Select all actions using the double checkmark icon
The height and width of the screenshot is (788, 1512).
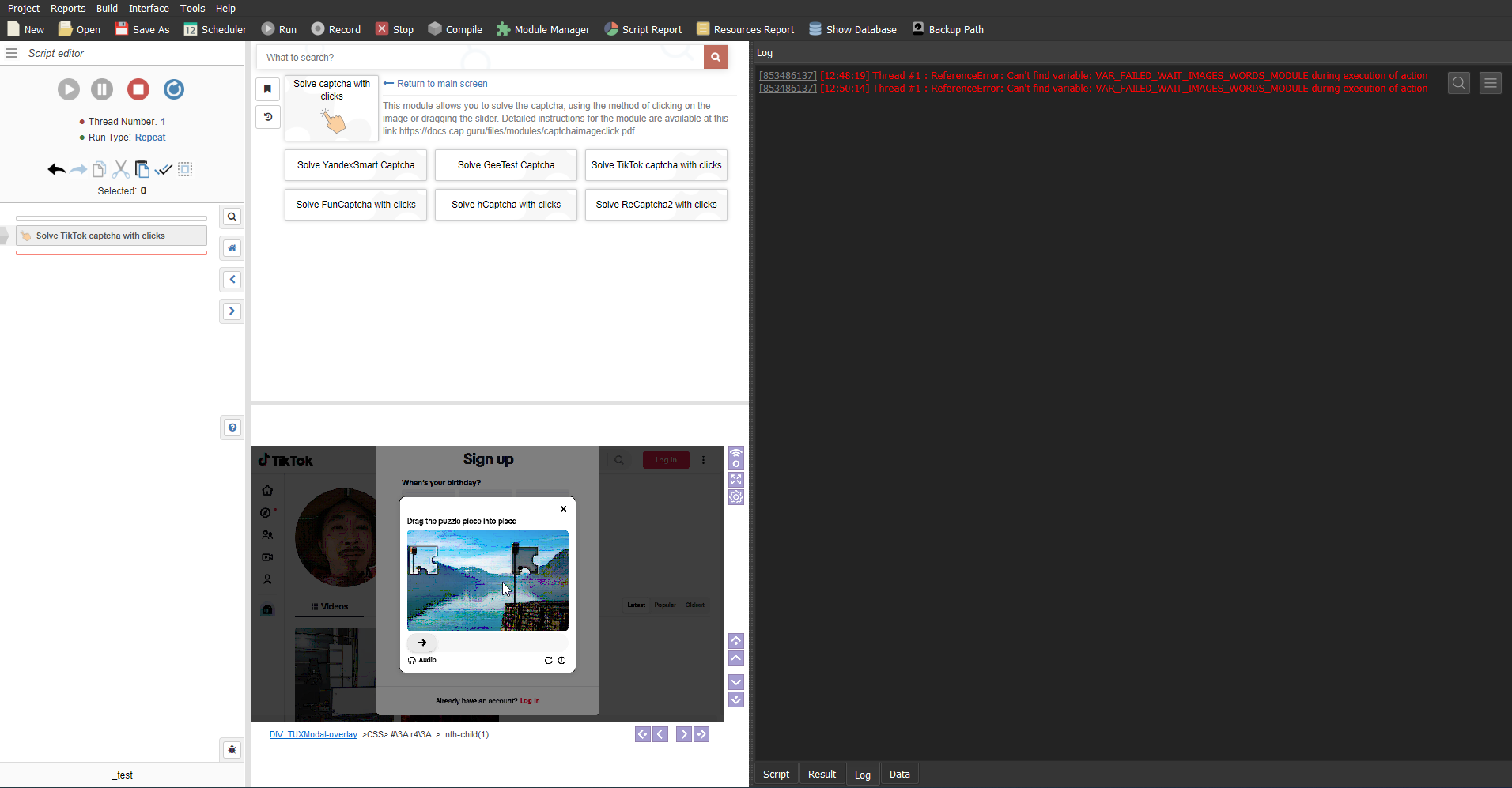tap(163, 169)
